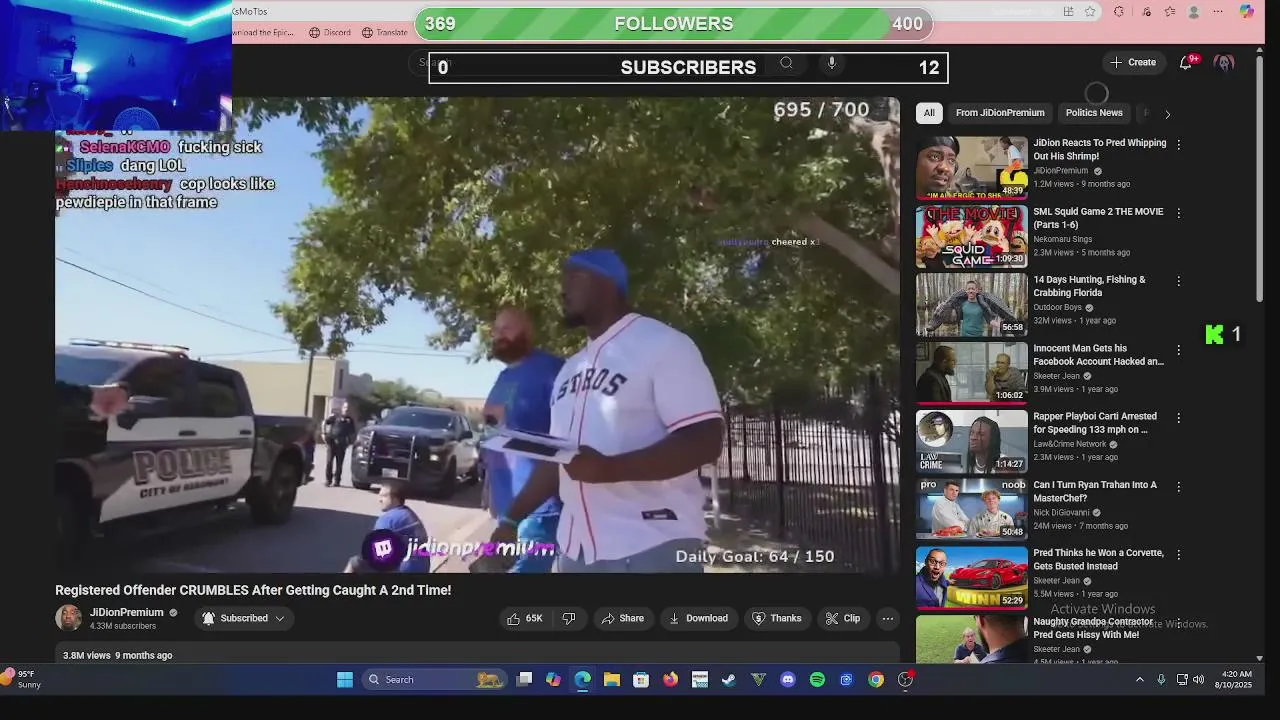The image size is (1280, 720).
Task: Open options for Rapper Playboi Carti video
Action: click(x=1179, y=418)
